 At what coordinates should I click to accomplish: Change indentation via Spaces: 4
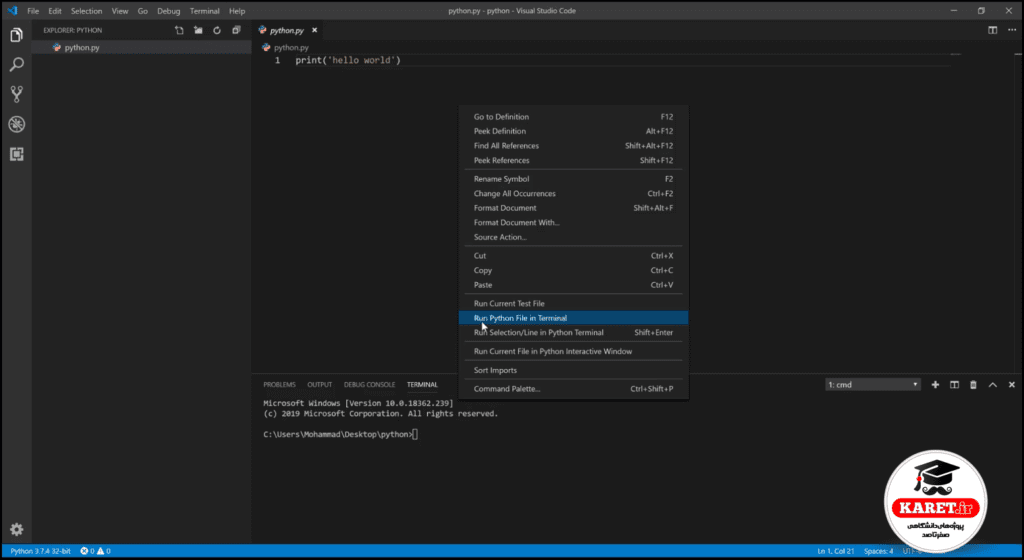click(878, 551)
